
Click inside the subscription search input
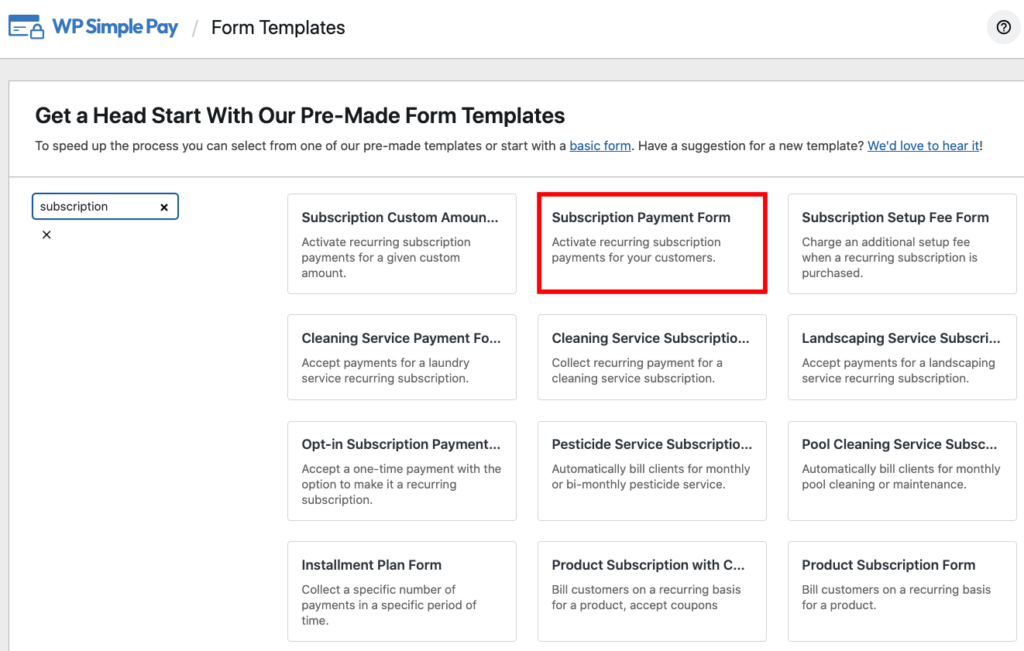coord(95,207)
